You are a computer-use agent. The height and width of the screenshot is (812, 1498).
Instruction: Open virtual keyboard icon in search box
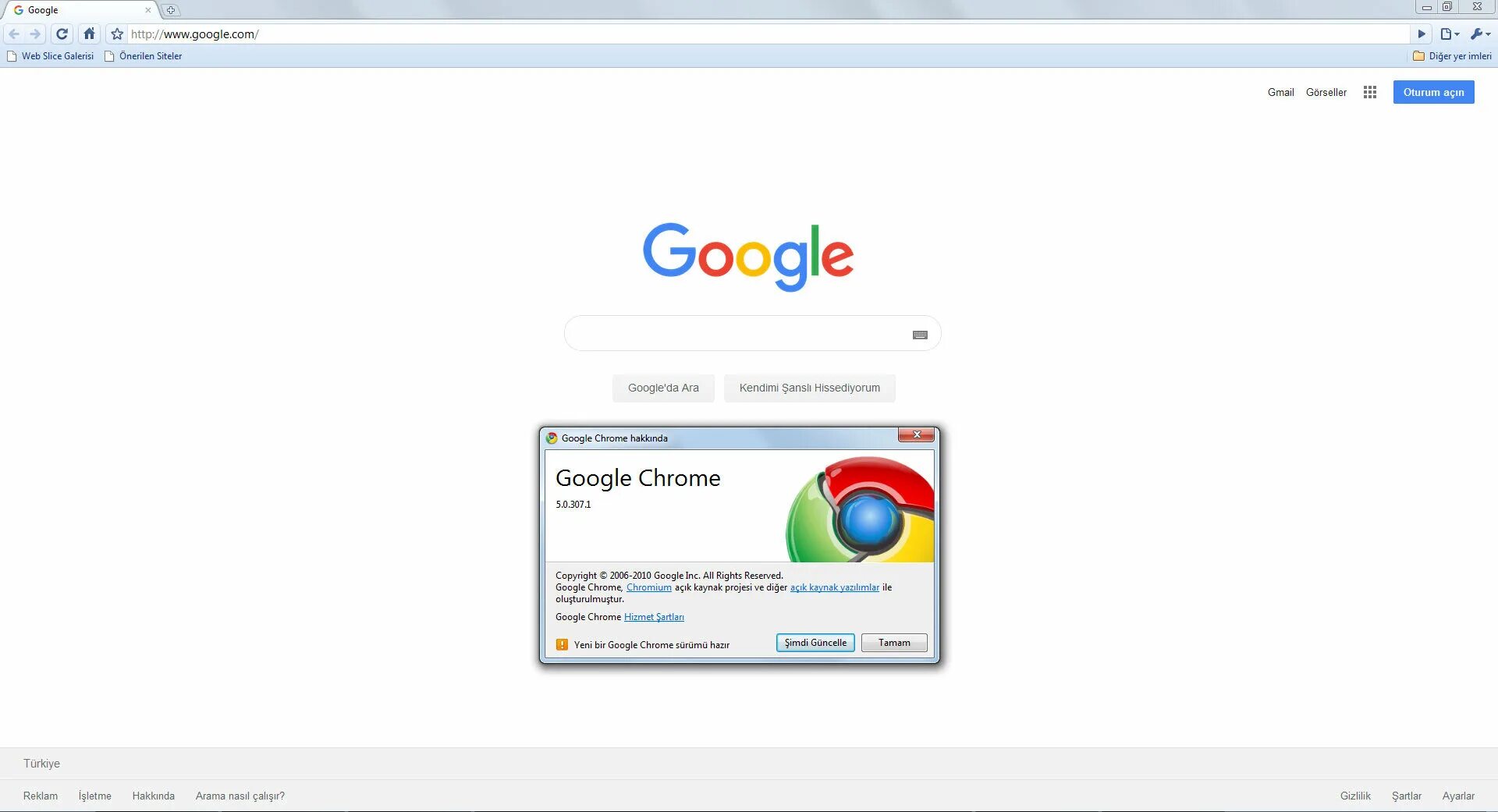click(920, 335)
